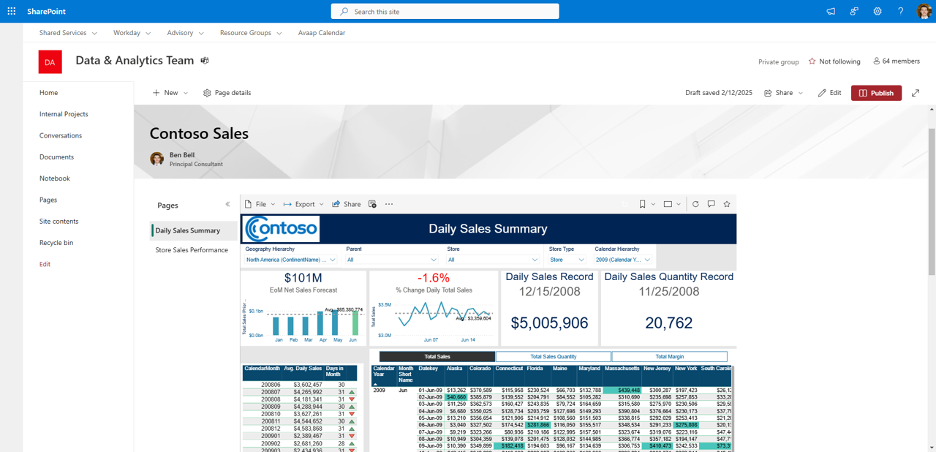Open the Advisory navigation menu

(x=186, y=33)
